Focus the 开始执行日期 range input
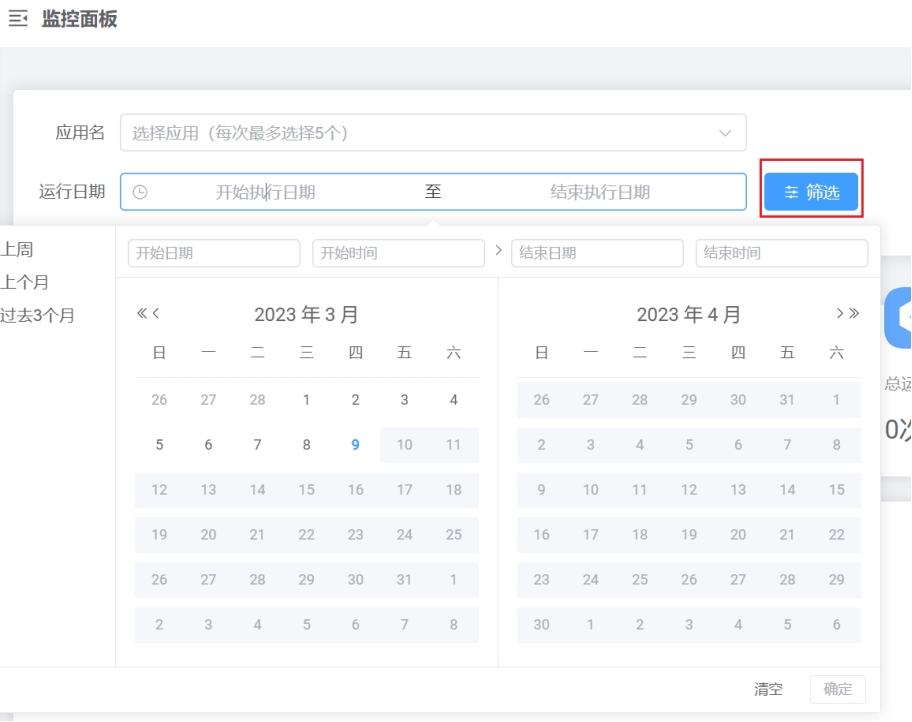The width and height of the screenshot is (912, 722). click(x=265, y=192)
